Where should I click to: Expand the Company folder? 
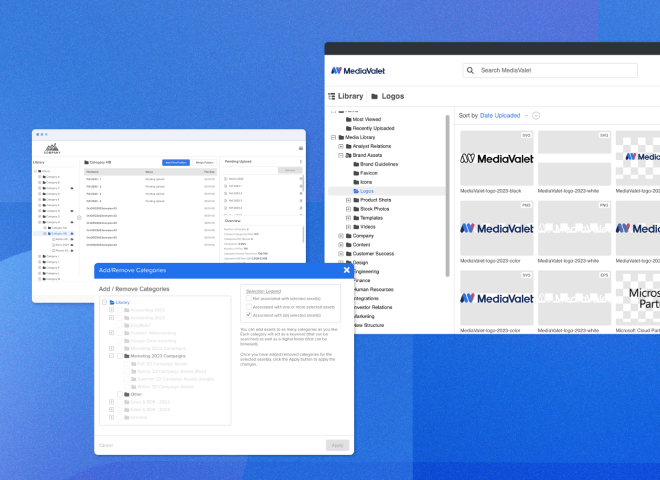click(x=341, y=236)
